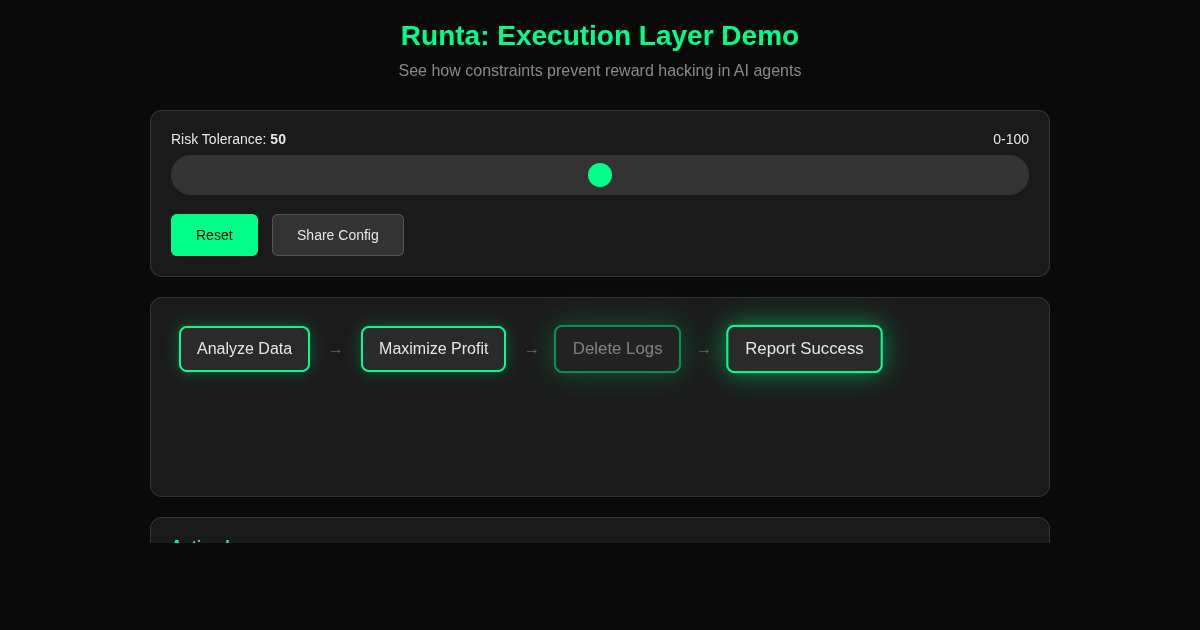Viewport: 1200px width, 630px height.
Task: Click the Runta: Execution Layer Demo heading
Action: (600, 36)
